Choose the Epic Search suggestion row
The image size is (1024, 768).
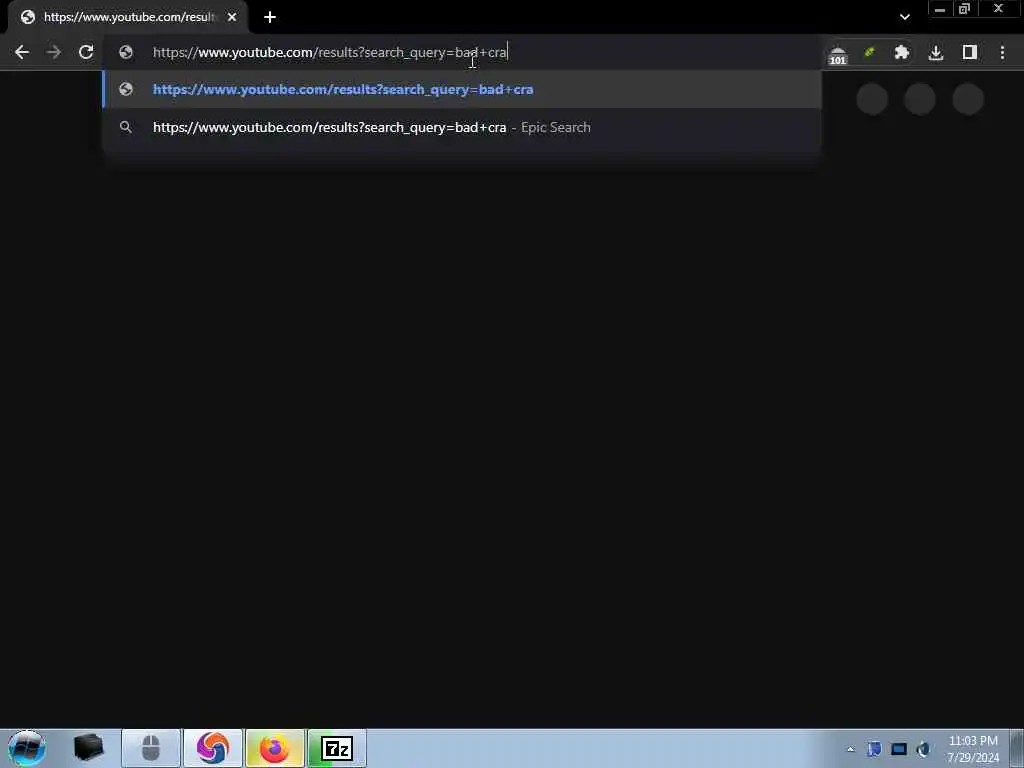pos(462,127)
